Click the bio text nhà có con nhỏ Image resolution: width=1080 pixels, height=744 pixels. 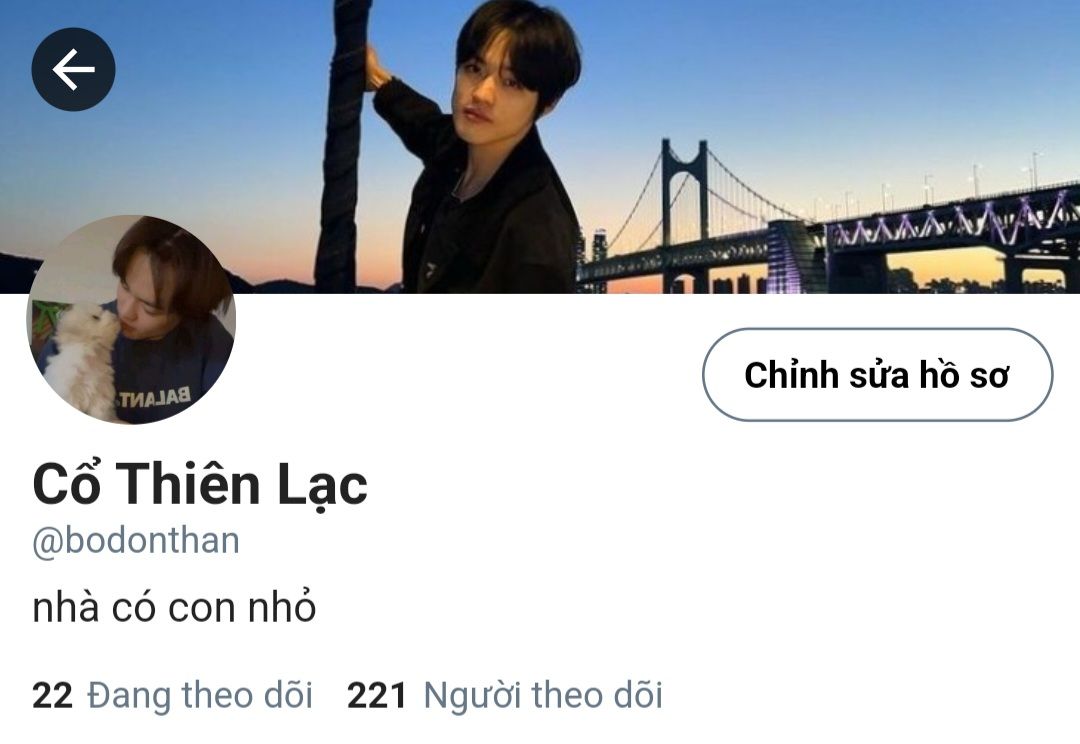pyautogui.click(x=174, y=607)
